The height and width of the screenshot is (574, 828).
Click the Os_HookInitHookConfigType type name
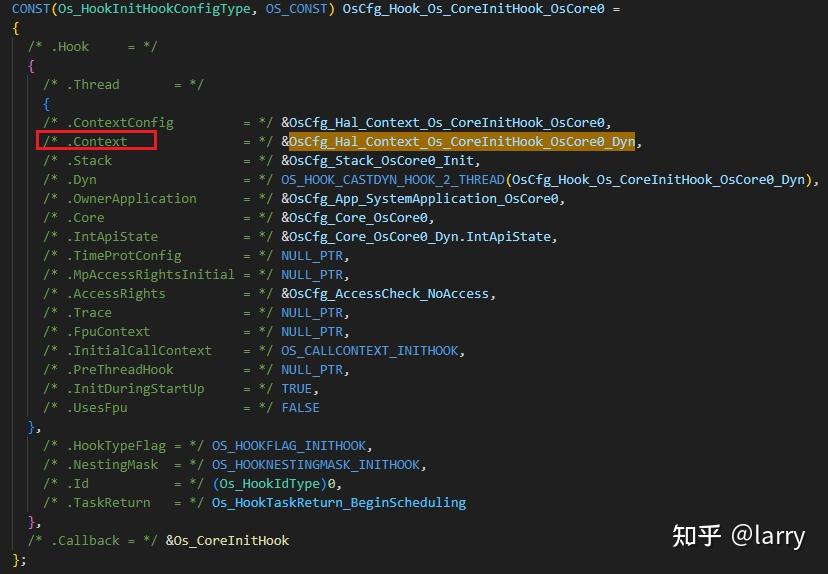point(154,9)
